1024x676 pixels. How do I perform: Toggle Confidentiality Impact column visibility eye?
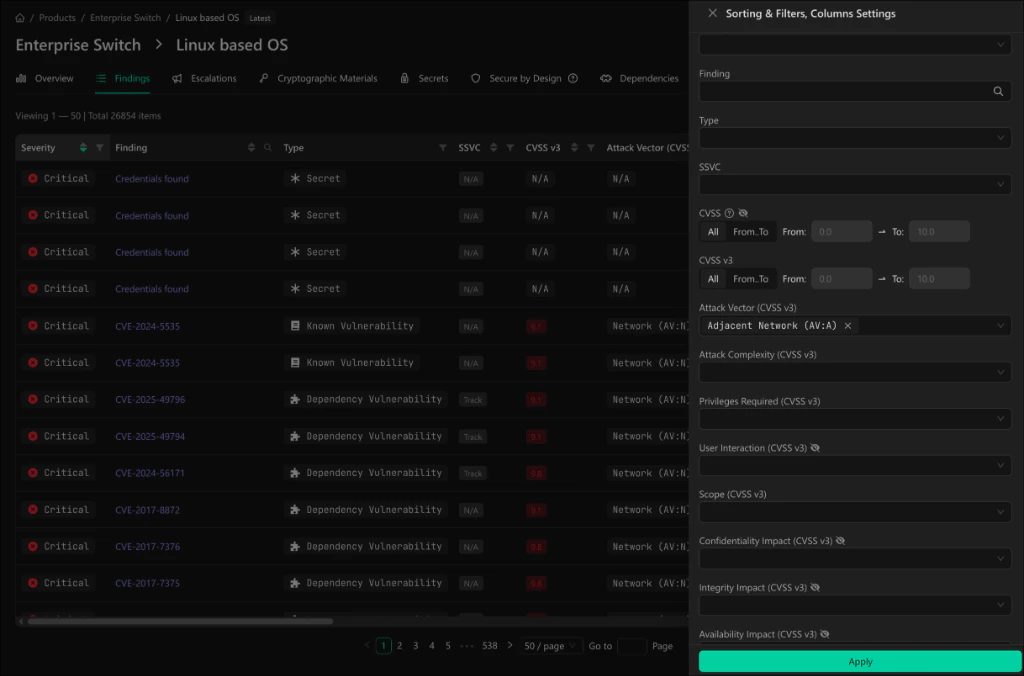[840, 541]
